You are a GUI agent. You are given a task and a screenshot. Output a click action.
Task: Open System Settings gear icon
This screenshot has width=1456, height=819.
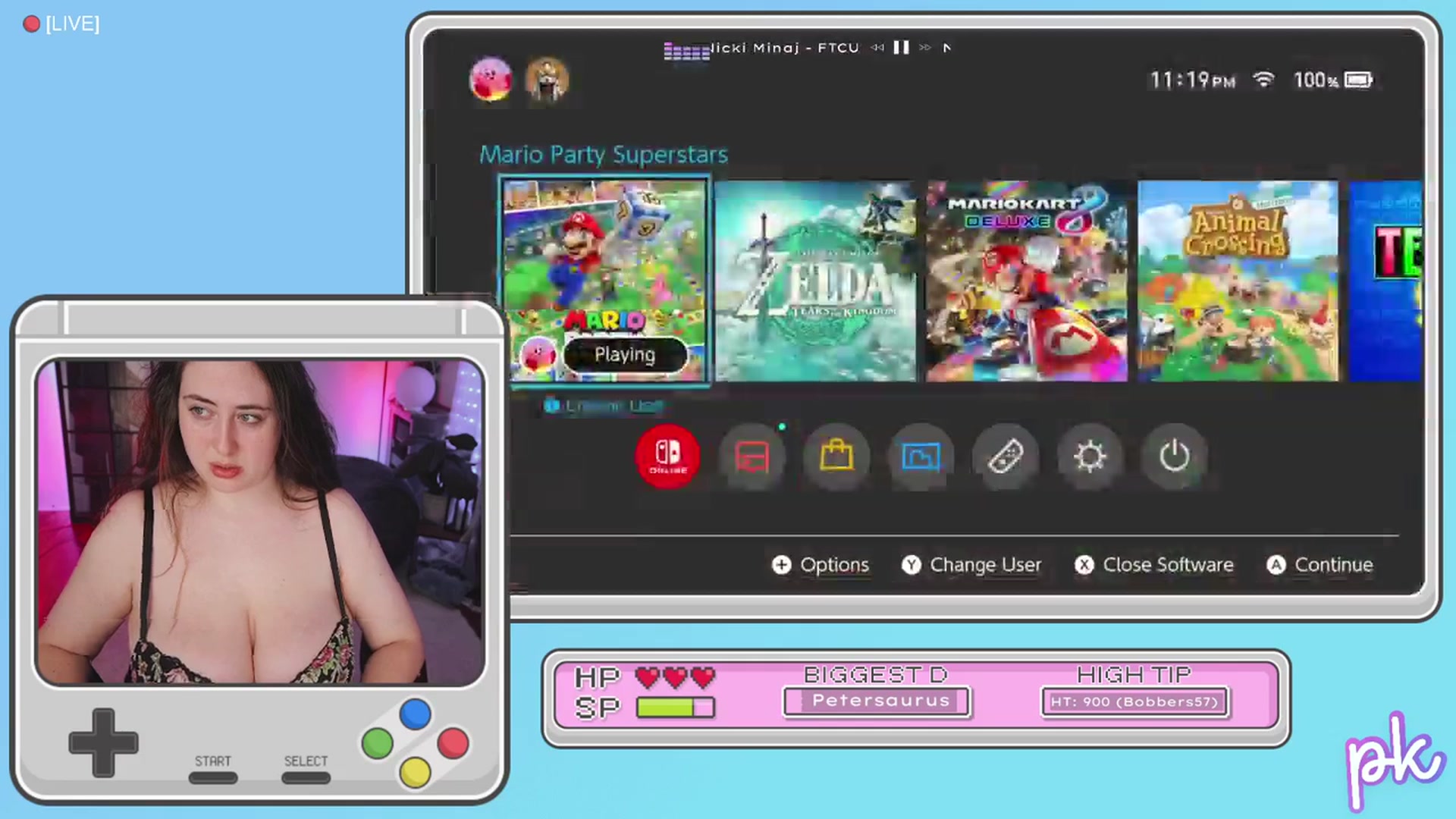tap(1090, 456)
